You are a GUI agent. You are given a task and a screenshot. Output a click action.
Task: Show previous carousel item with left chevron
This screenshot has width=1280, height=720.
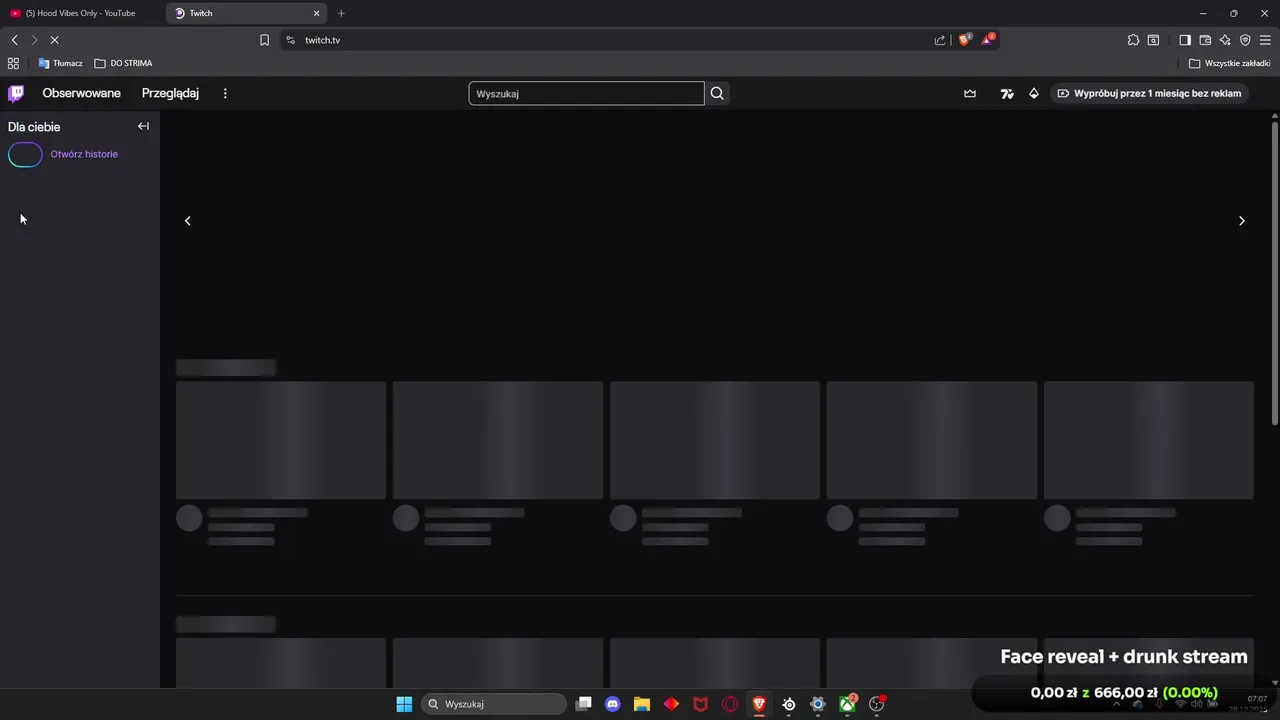pyautogui.click(x=187, y=221)
